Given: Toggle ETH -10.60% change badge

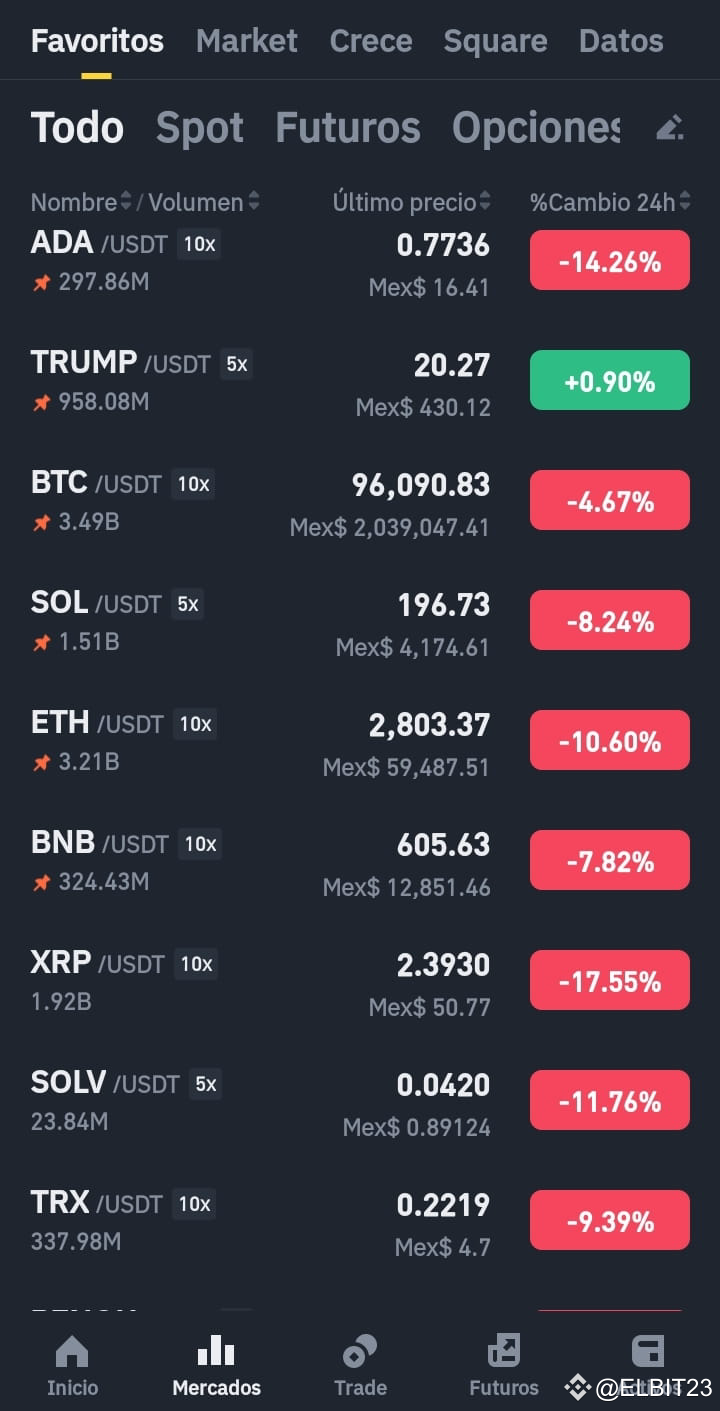Looking at the screenshot, I should coord(610,740).
